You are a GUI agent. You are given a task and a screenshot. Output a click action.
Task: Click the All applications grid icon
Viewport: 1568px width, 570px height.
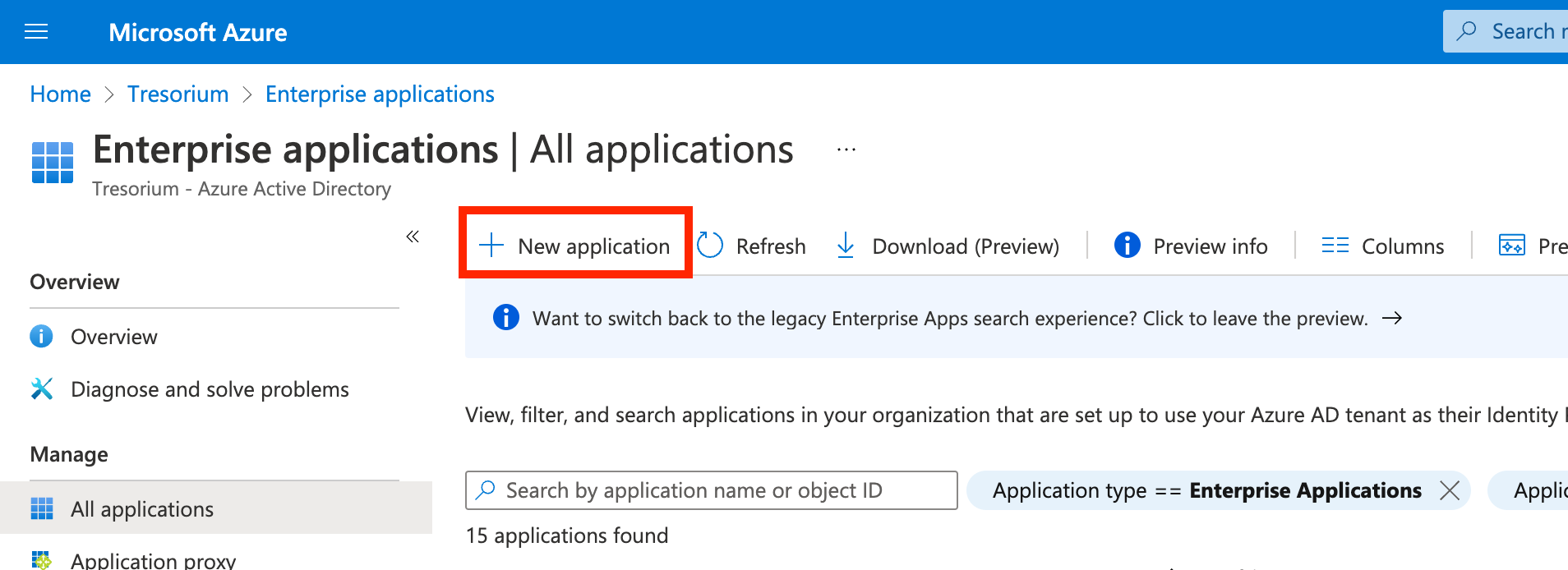[42, 509]
